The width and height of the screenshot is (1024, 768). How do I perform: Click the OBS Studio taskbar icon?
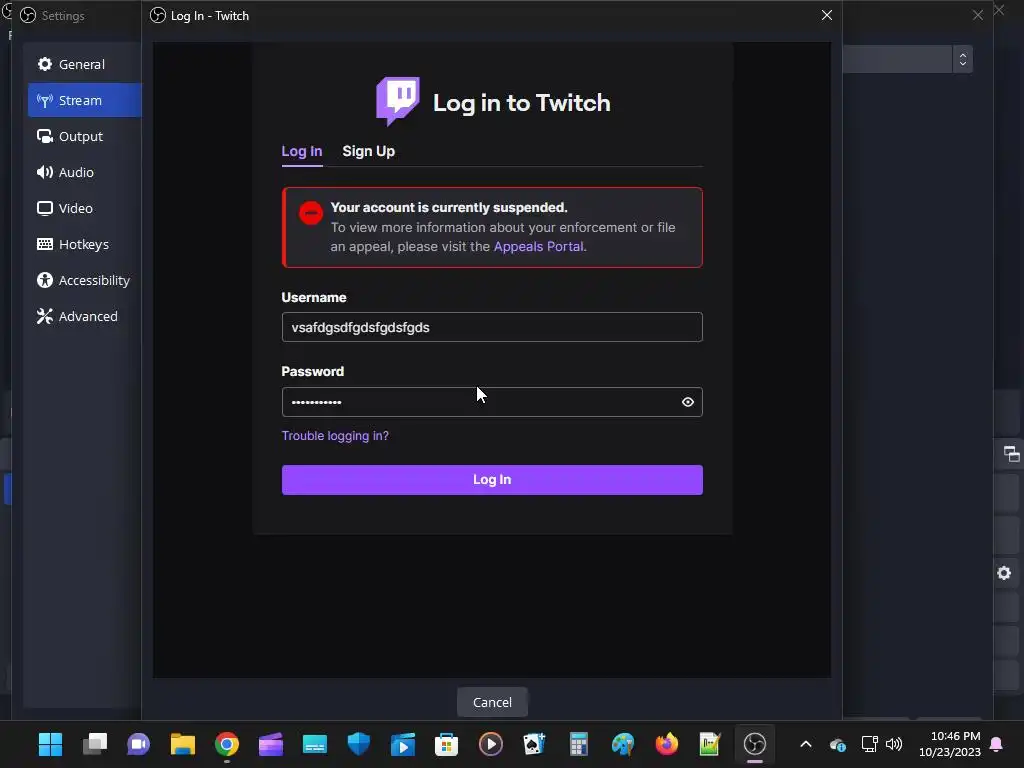(x=754, y=744)
